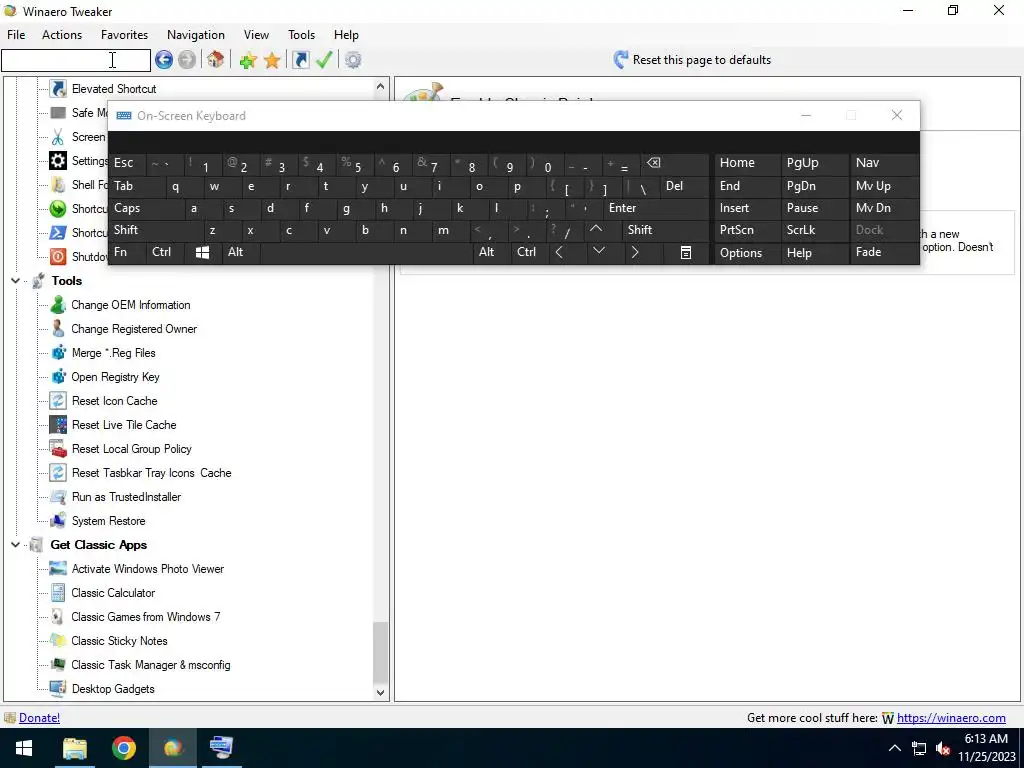
Task: Open the Favorites menu
Action: pos(124,35)
